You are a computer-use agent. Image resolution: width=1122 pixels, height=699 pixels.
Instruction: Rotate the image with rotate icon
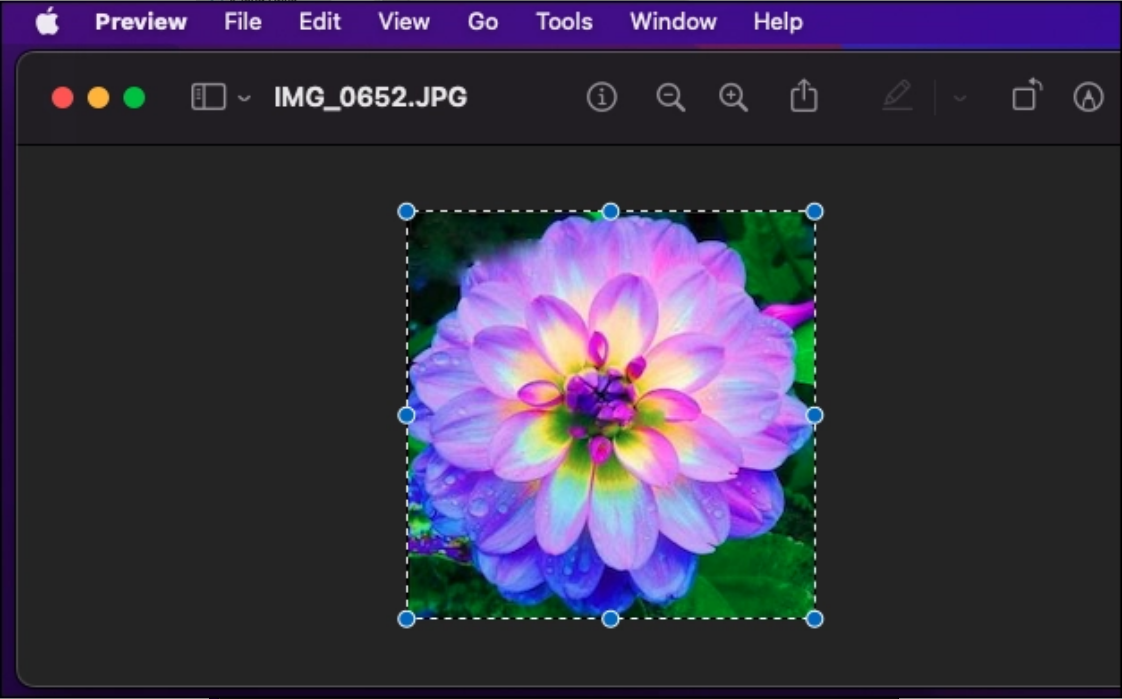pos(1027,96)
